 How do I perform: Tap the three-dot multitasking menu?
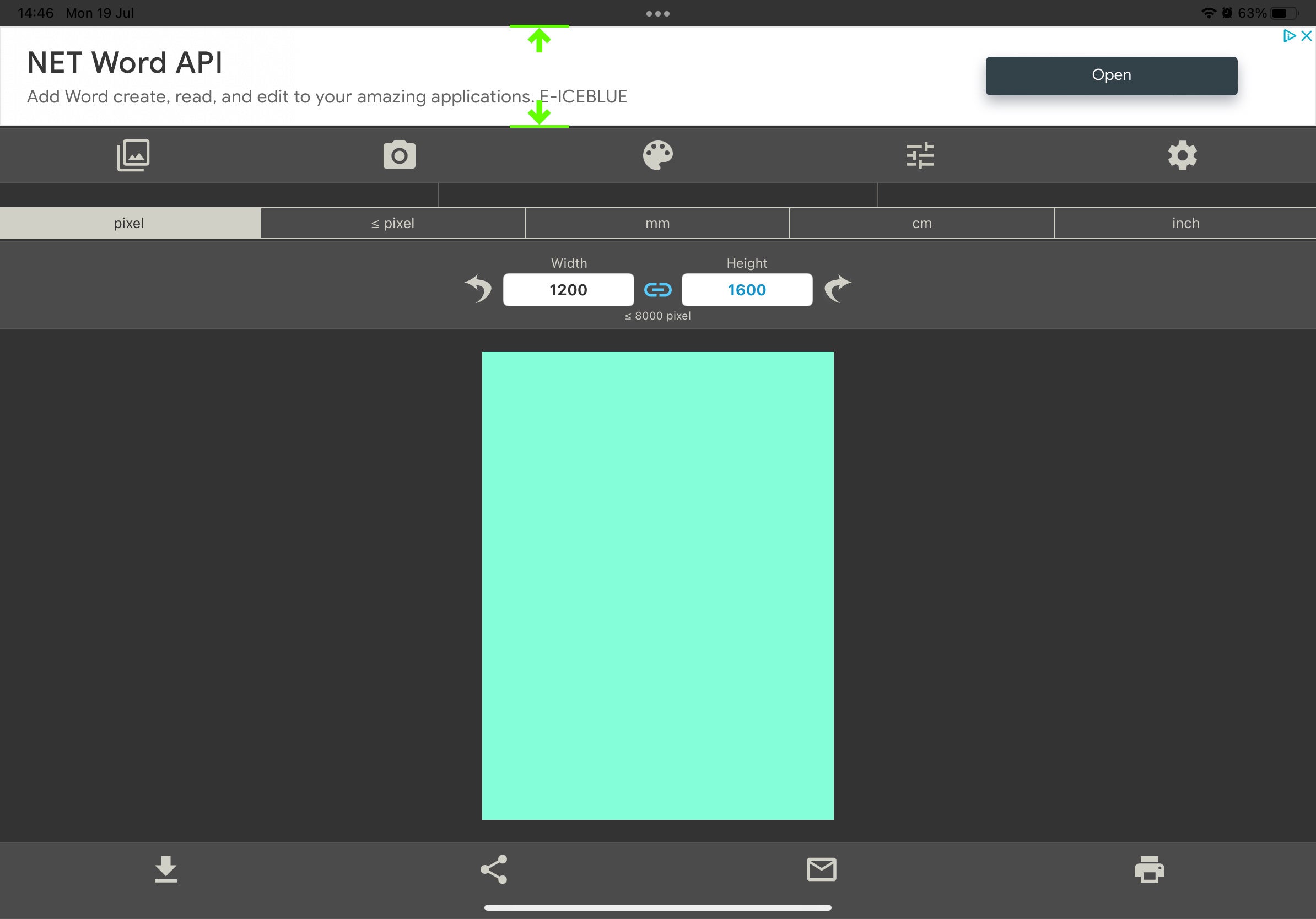658,14
